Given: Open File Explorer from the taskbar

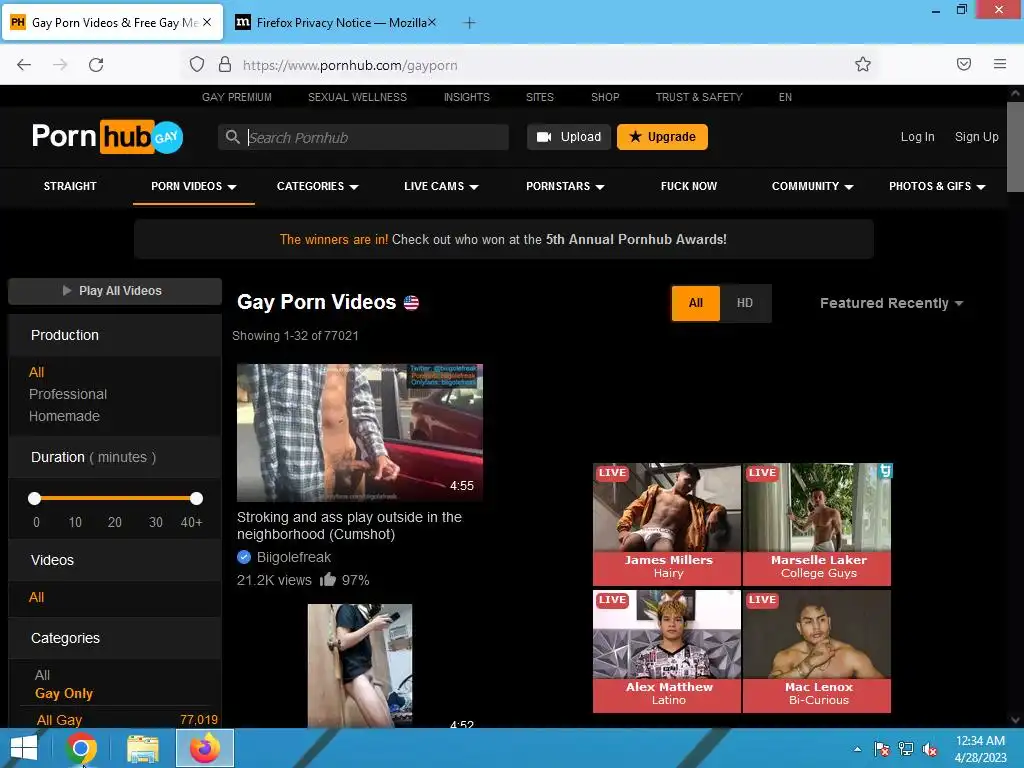Looking at the screenshot, I should pos(143,748).
